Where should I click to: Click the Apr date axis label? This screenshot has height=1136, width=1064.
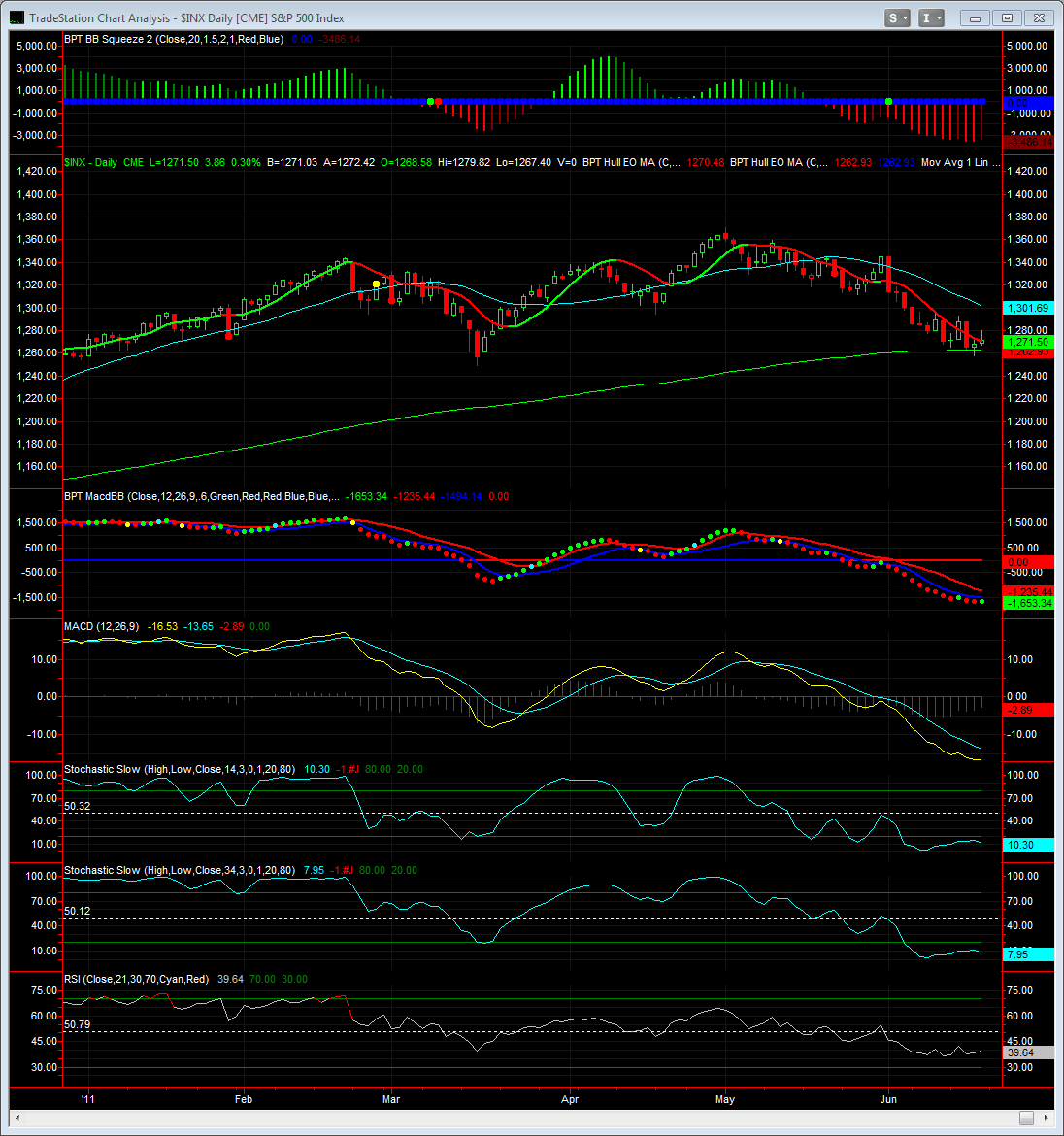[x=570, y=1099]
